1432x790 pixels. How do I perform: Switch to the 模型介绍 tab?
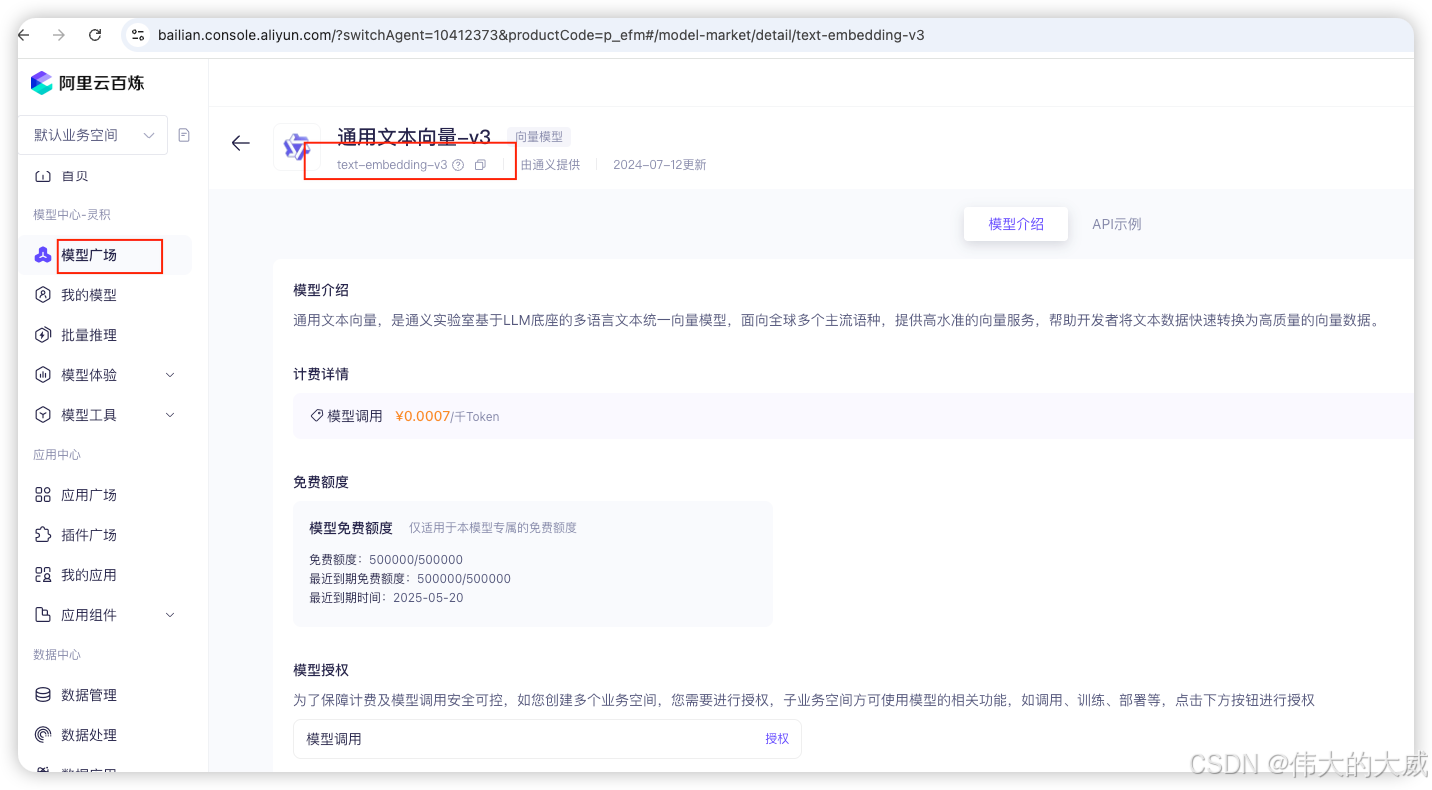(1016, 224)
